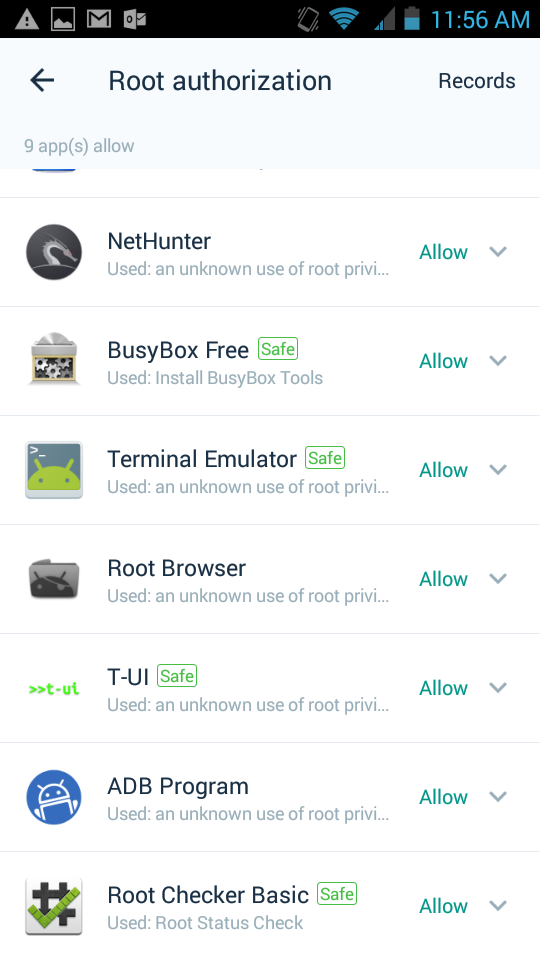This screenshot has height=960, width=540.
Task: Open the T-UI Allow dropdown arrow
Action: tap(498, 688)
